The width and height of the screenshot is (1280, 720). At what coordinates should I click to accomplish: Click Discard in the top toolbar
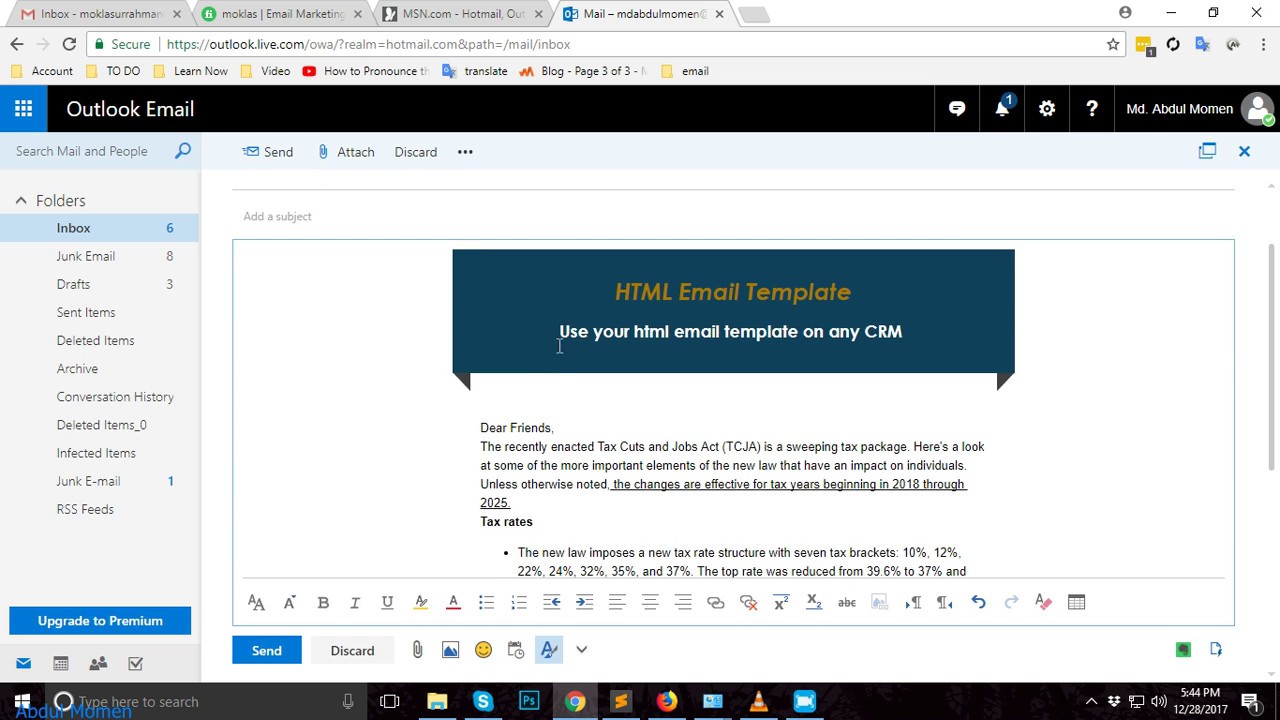(416, 152)
